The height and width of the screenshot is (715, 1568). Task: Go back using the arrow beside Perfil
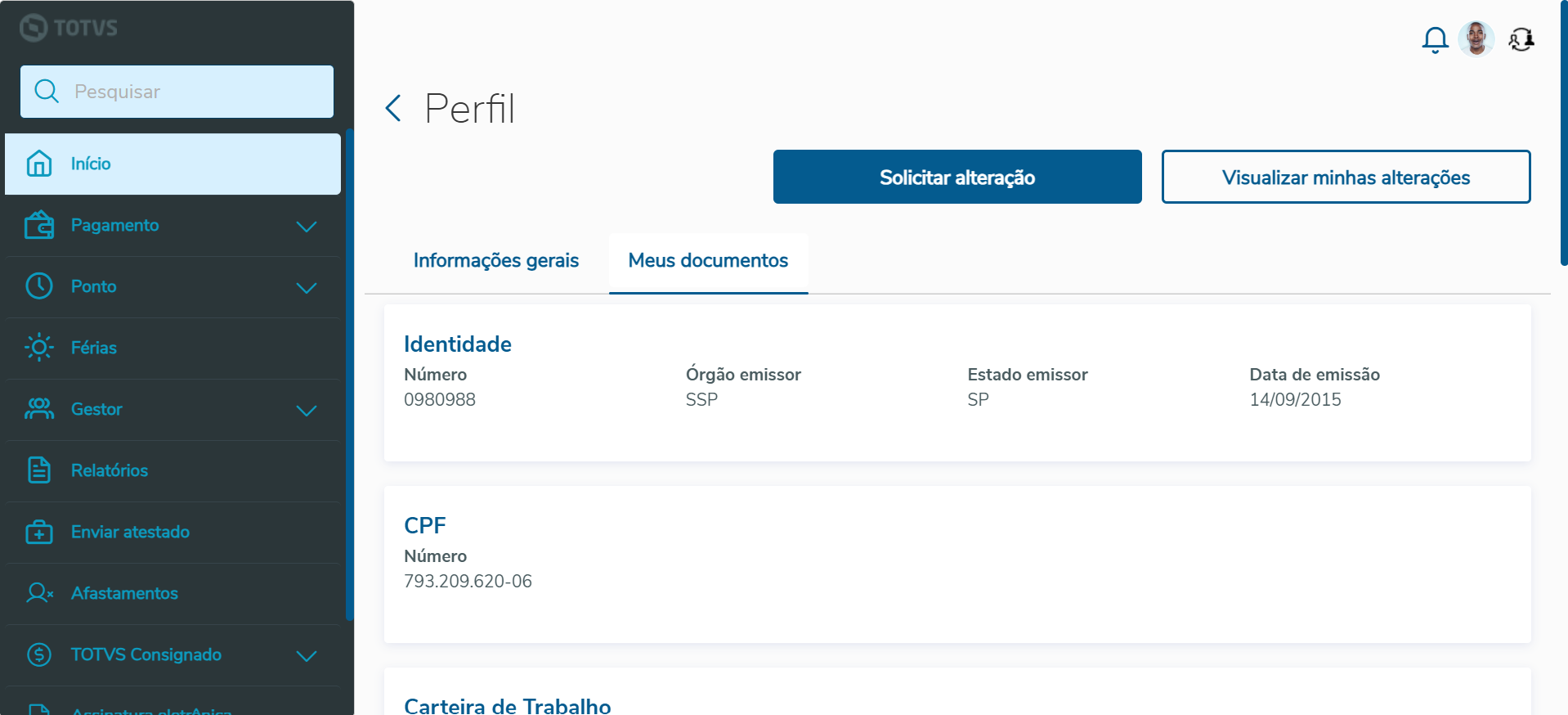click(393, 108)
